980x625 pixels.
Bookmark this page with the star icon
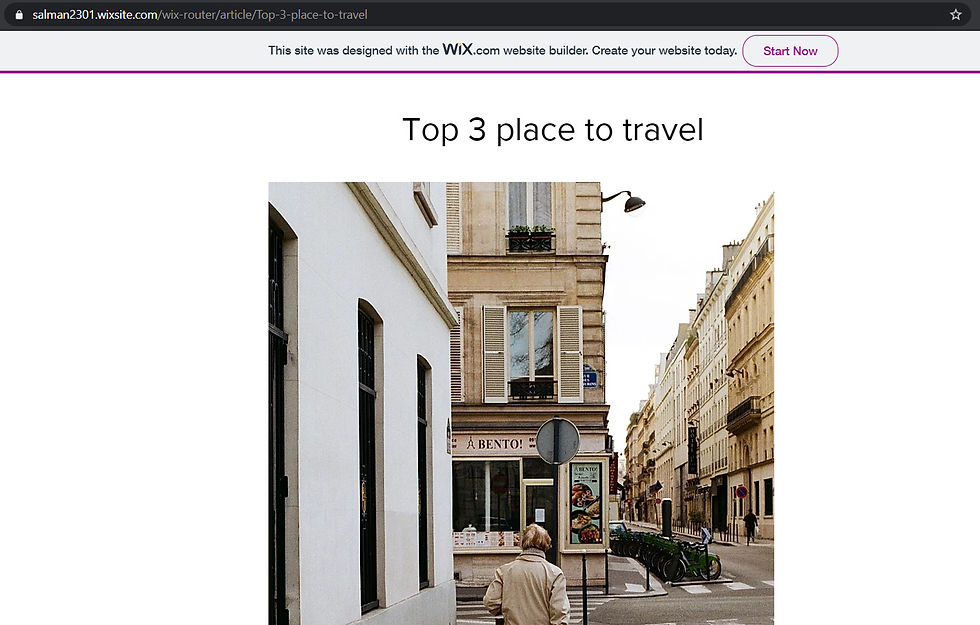(955, 14)
